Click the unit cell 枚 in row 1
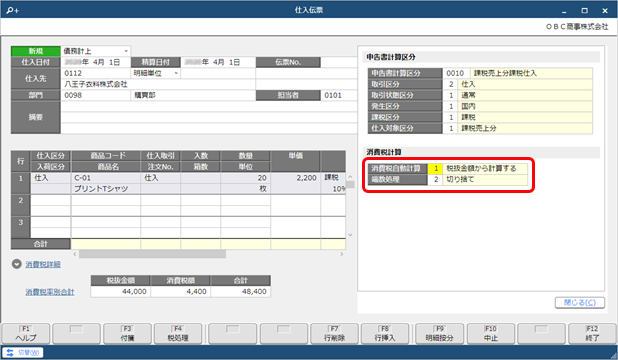This screenshot has width=618, height=360. tap(245, 189)
